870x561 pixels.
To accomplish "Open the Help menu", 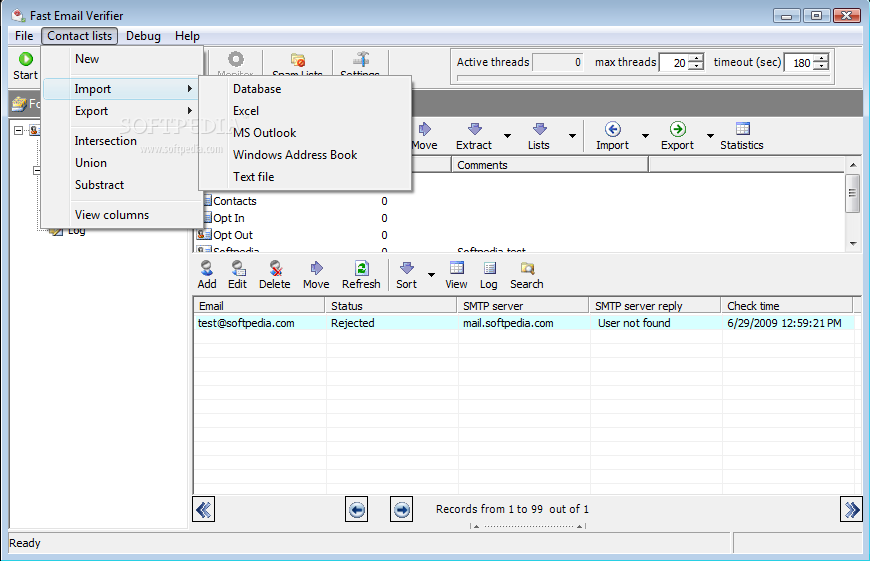I will pos(187,36).
